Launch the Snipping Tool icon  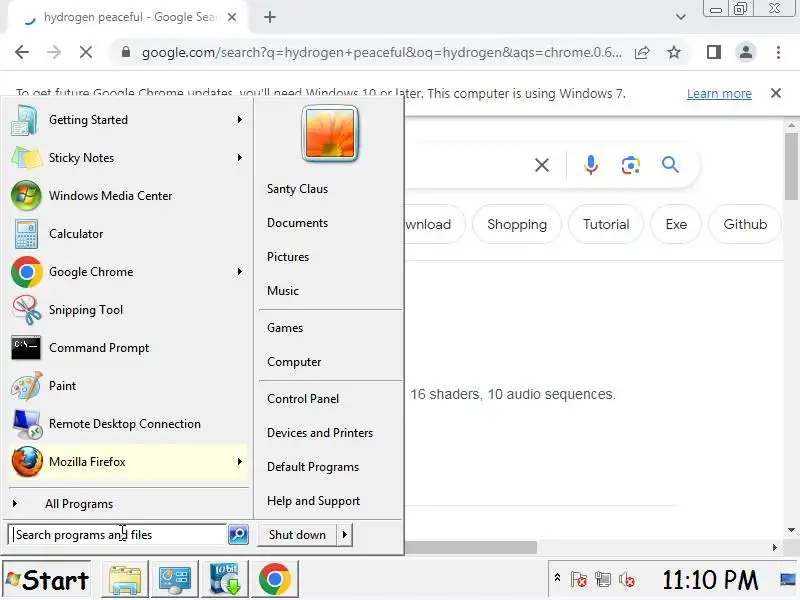coord(27,310)
